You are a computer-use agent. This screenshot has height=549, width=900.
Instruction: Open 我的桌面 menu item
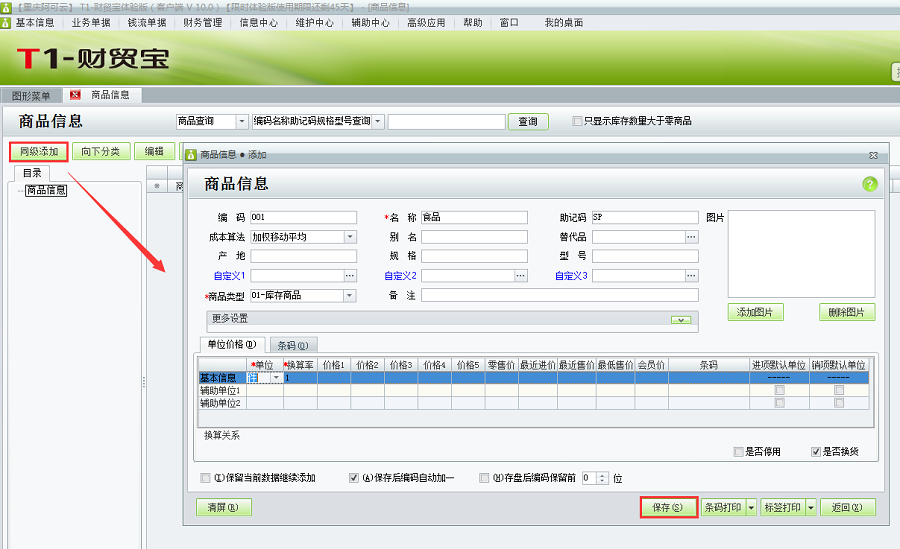[x=564, y=22]
